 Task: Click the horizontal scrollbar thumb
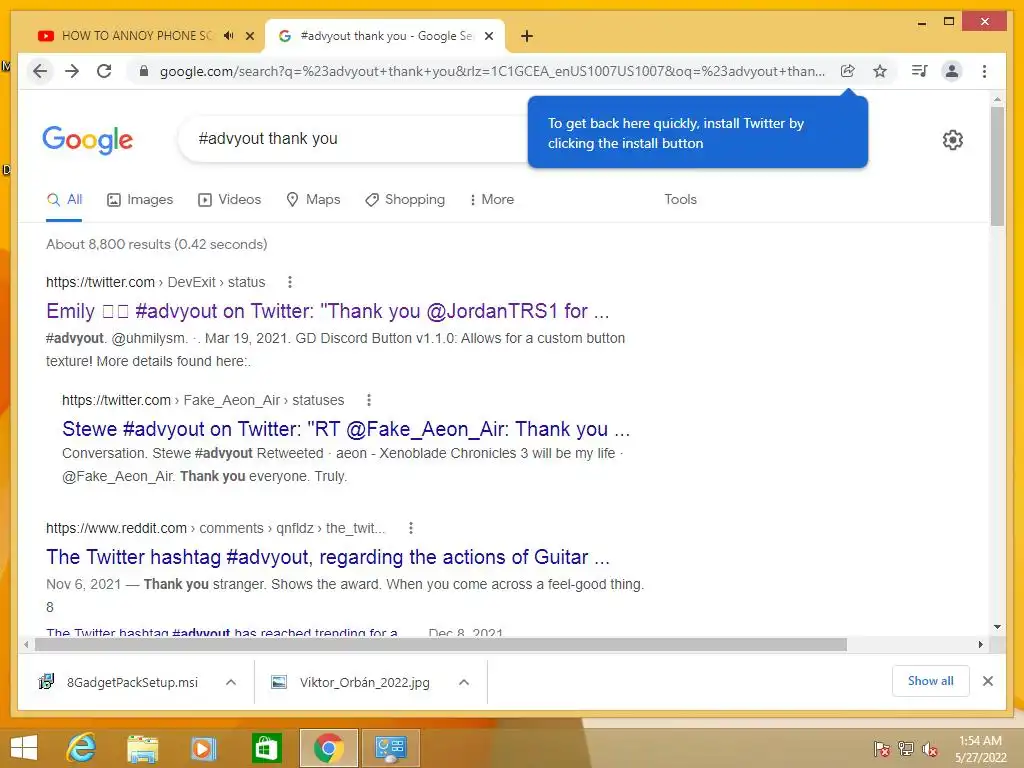(x=441, y=645)
